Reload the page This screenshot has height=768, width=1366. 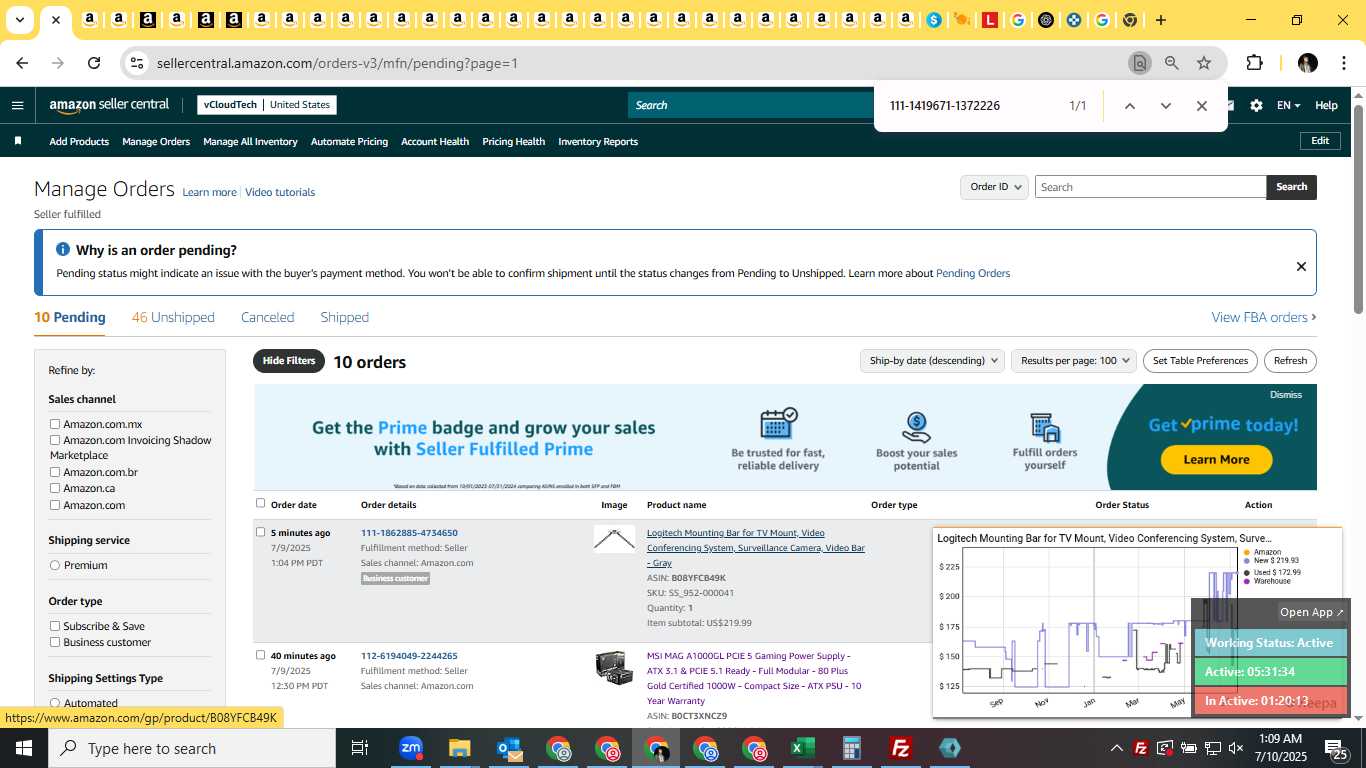click(94, 63)
